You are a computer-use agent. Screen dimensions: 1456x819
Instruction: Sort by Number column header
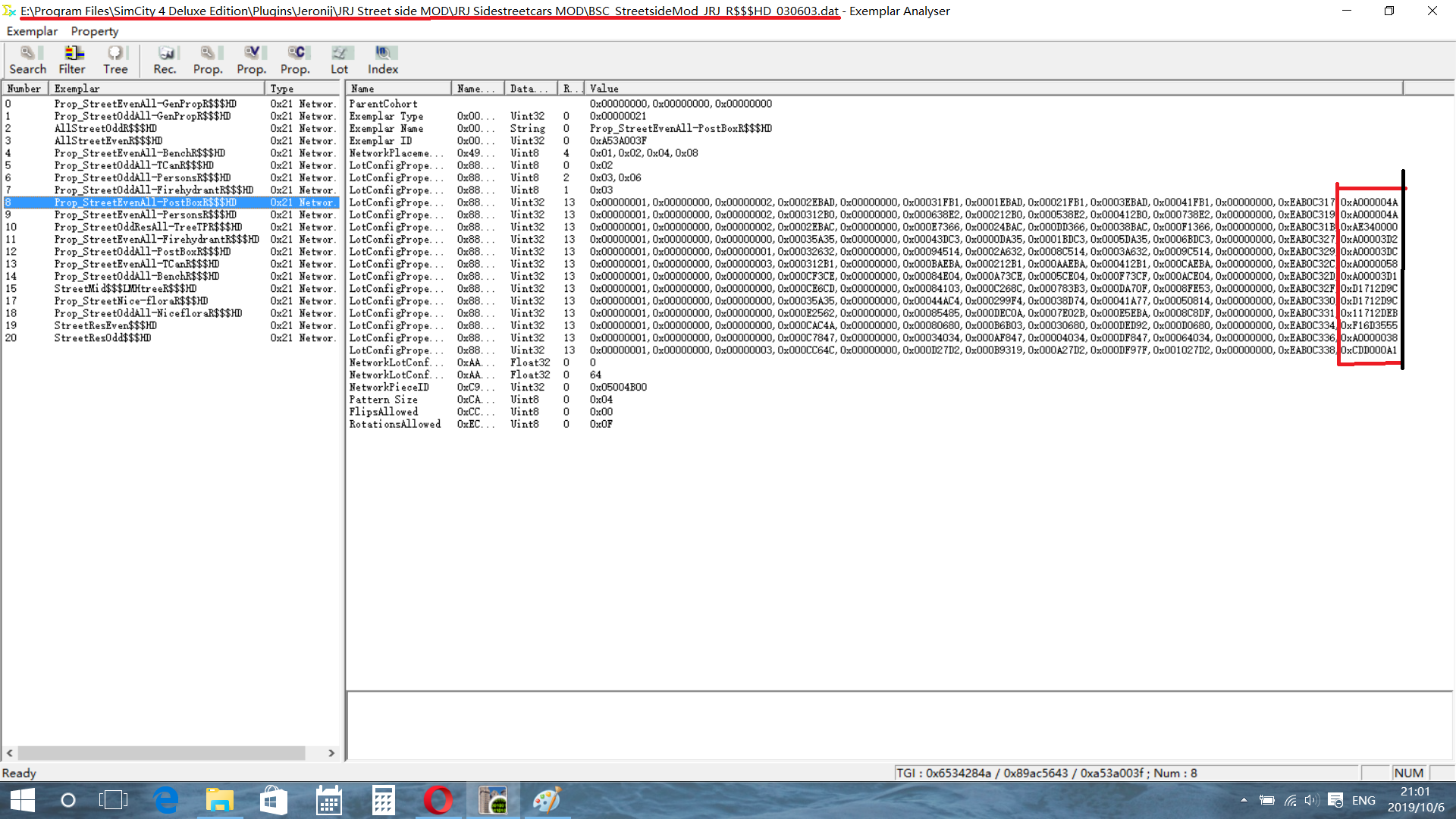(25, 89)
